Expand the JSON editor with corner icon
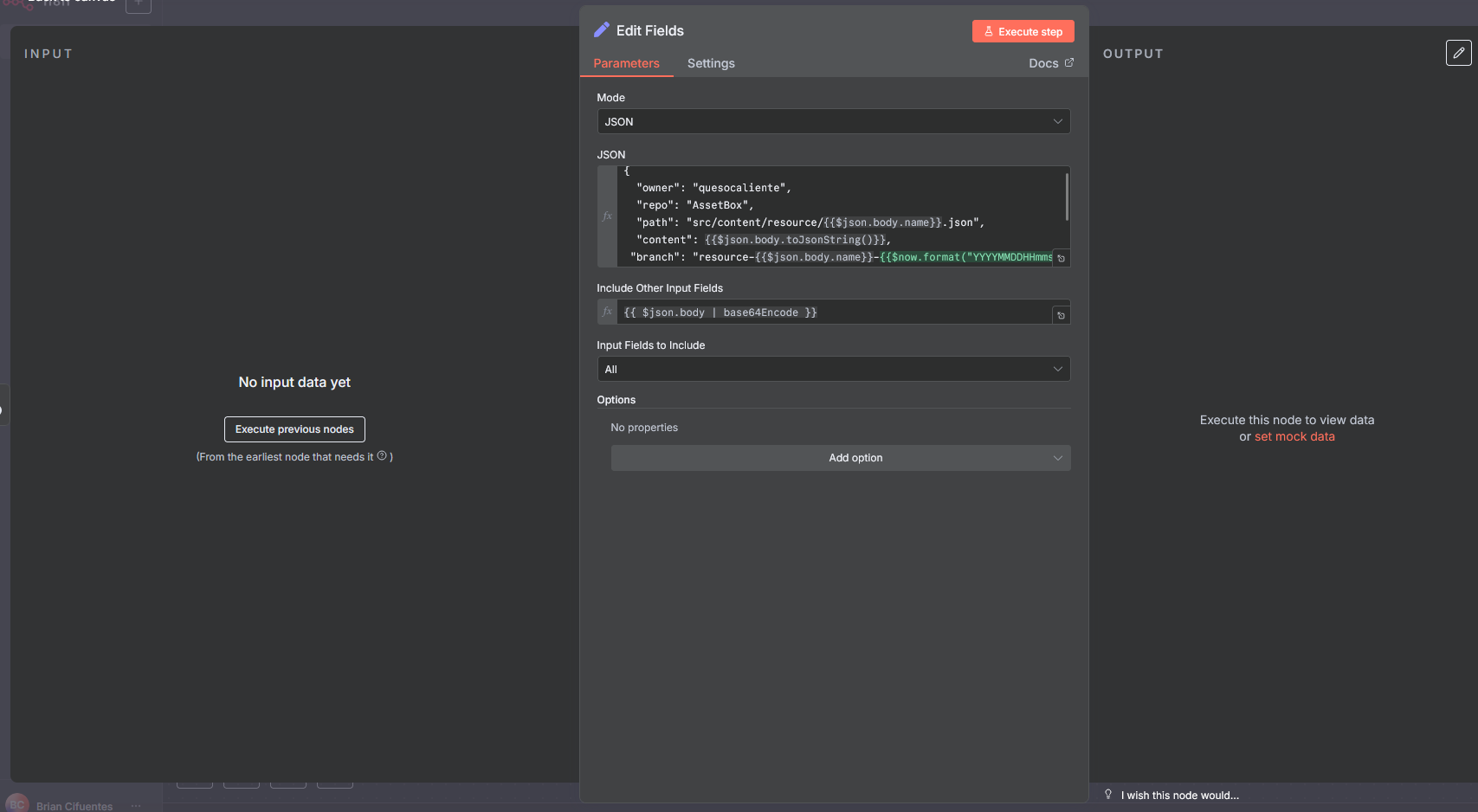This screenshot has height=812, width=1478. coord(1061,258)
